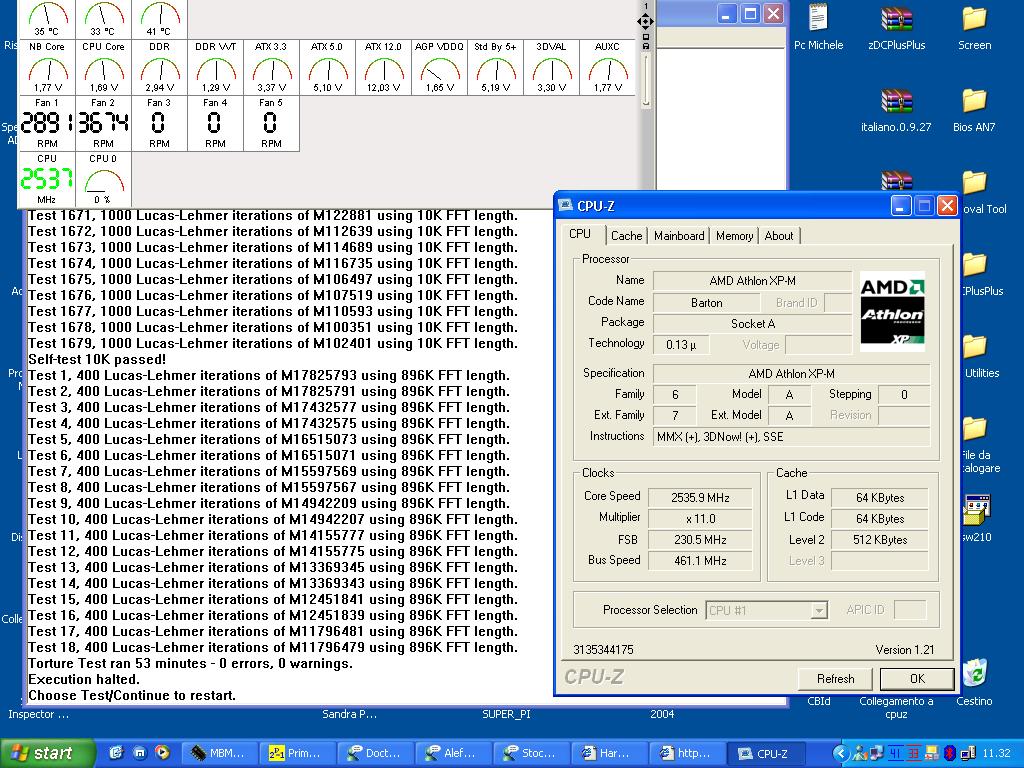
Task: Click the 'Self-test 10K passed!' line
Action: tap(97, 359)
